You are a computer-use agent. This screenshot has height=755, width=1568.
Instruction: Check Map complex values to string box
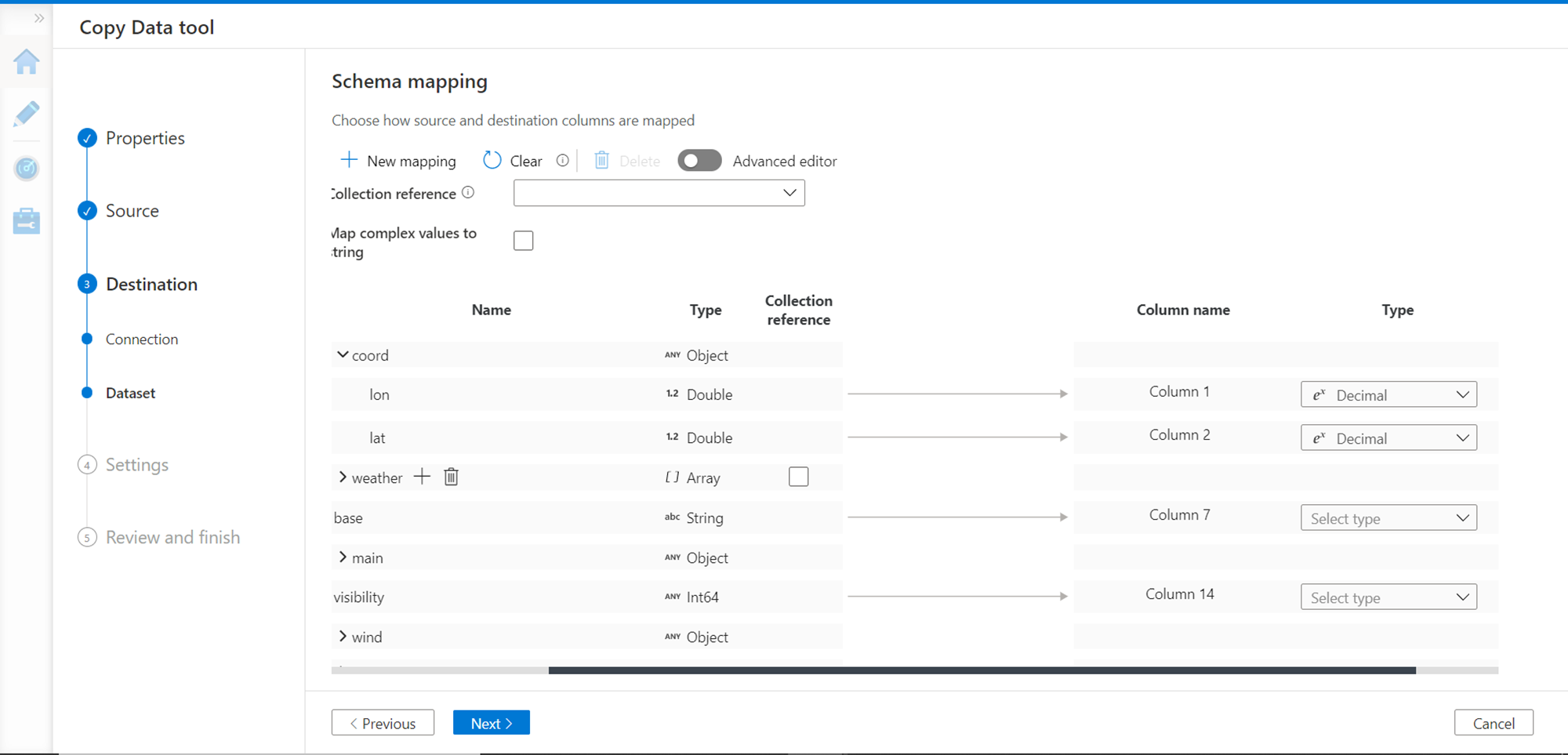coord(524,241)
